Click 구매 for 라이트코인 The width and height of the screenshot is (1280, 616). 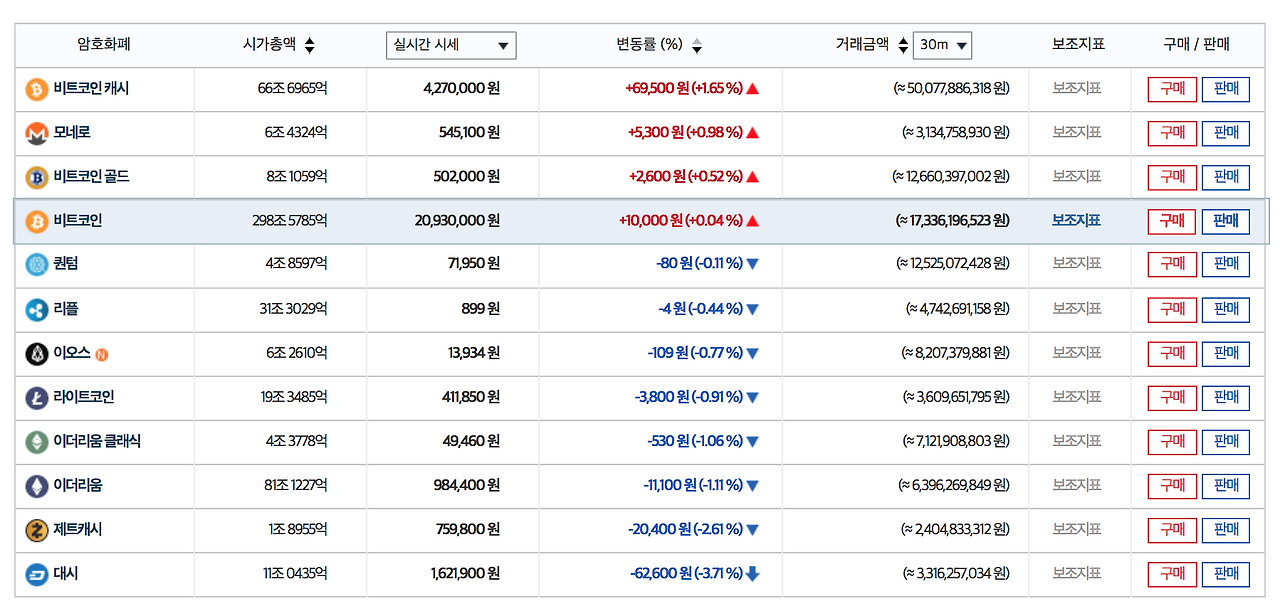tap(1172, 397)
